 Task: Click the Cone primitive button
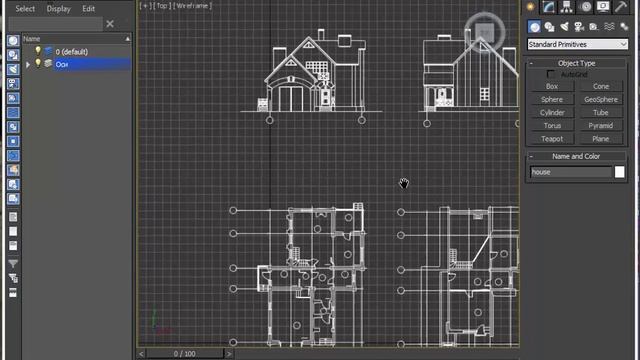pos(601,86)
